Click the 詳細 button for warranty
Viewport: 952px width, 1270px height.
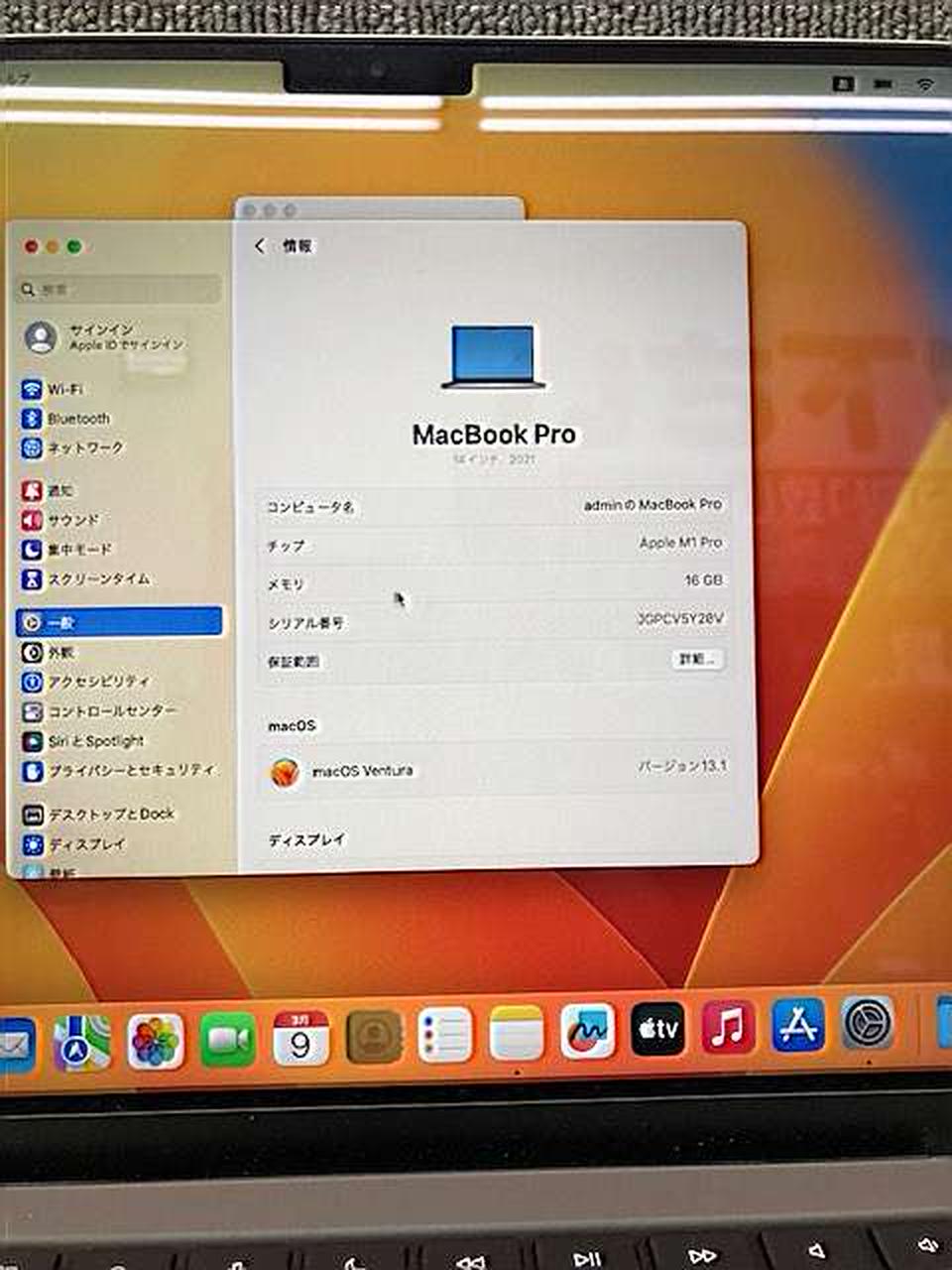pyautogui.click(x=697, y=659)
